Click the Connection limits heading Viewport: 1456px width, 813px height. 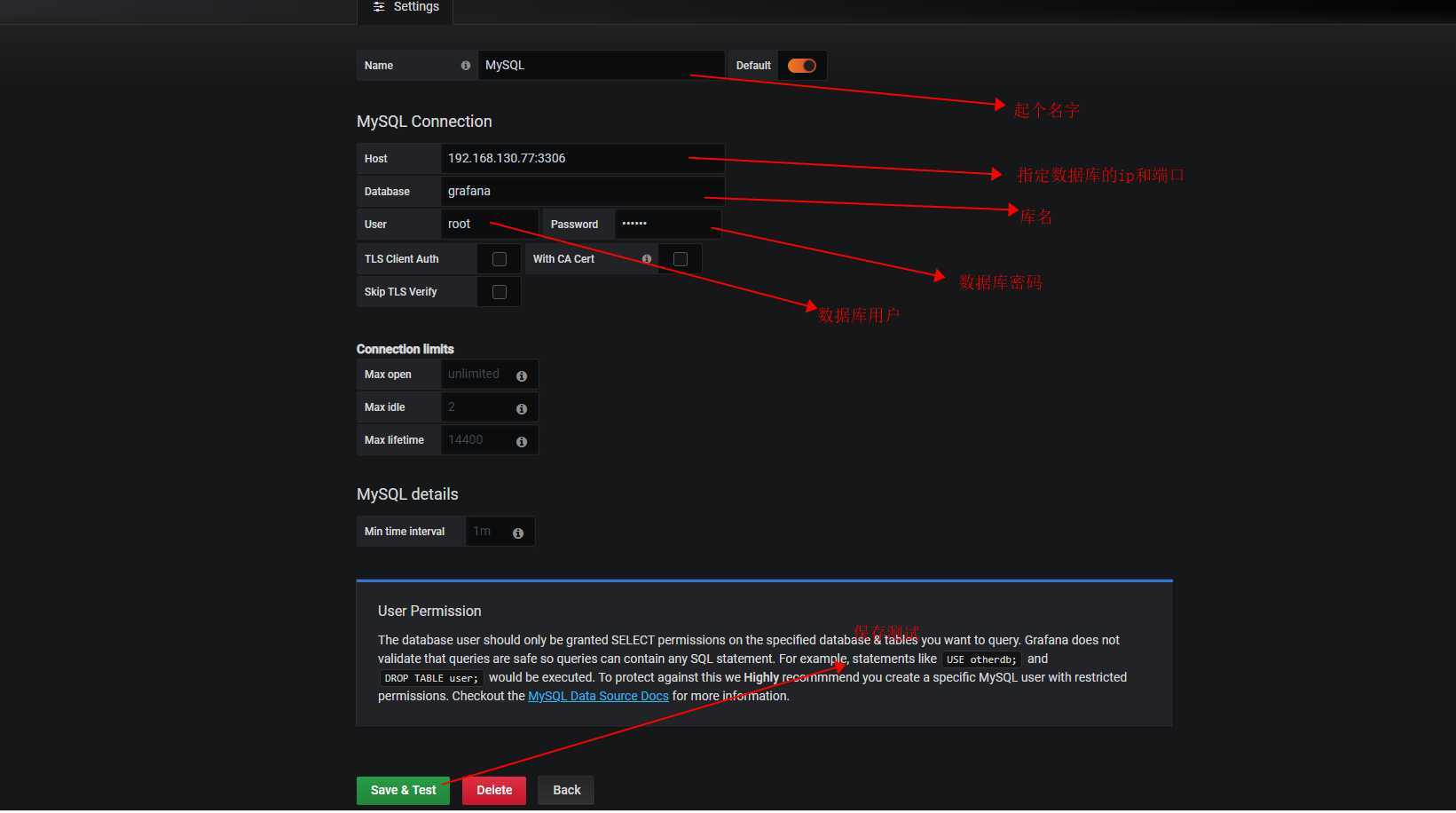point(405,350)
